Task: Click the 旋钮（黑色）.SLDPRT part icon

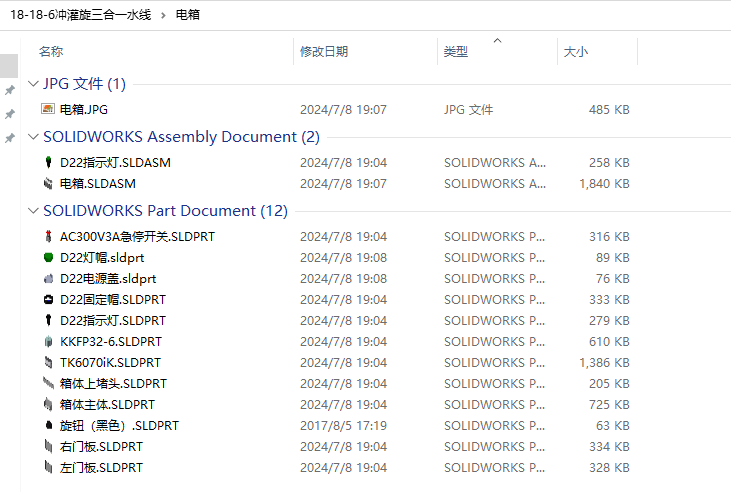Action: [48, 425]
